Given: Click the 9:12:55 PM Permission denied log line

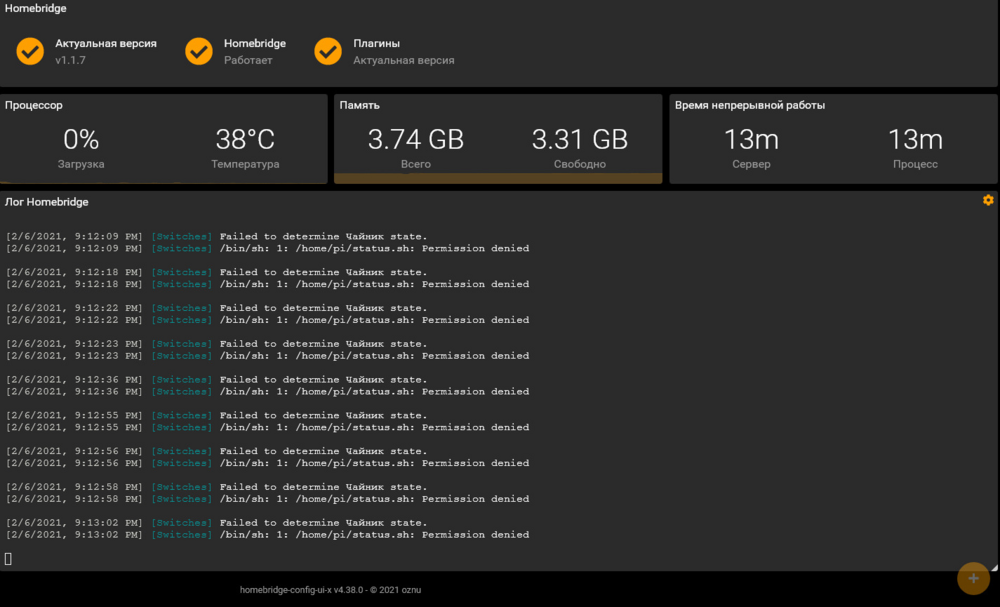Looking at the screenshot, I should 267,427.
